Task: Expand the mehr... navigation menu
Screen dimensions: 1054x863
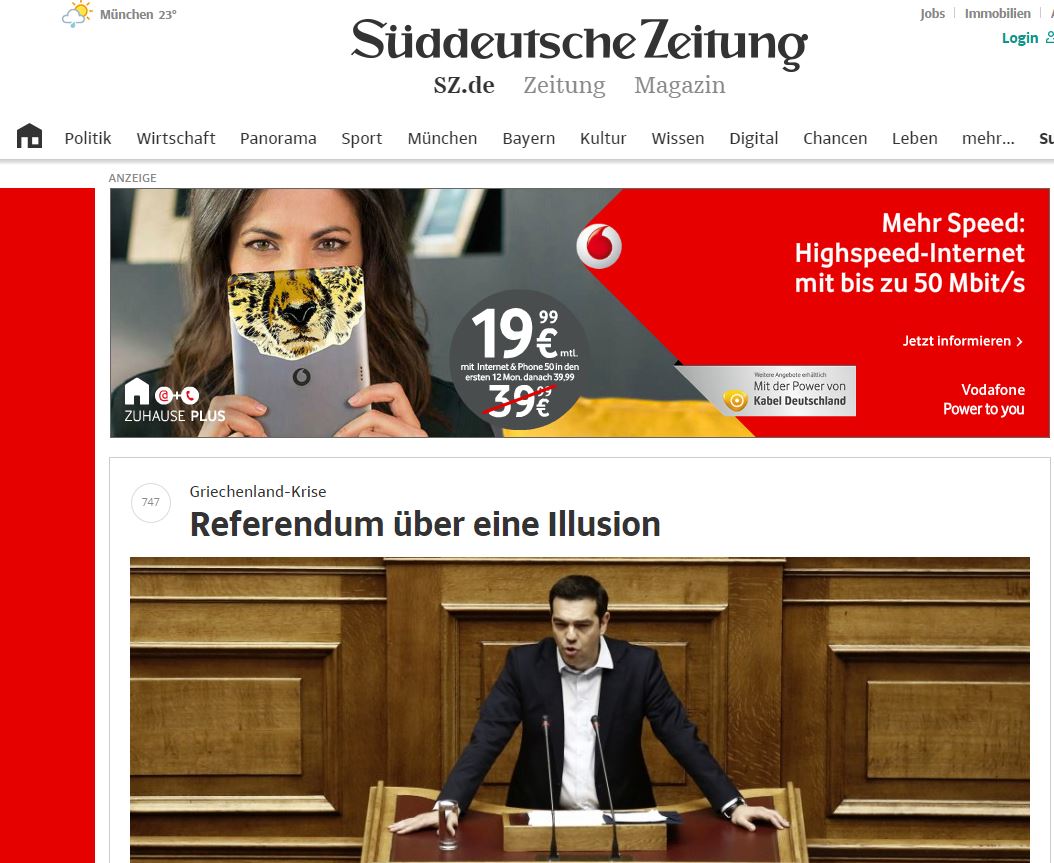Action: pyautogui.click(x=988, y=138)
